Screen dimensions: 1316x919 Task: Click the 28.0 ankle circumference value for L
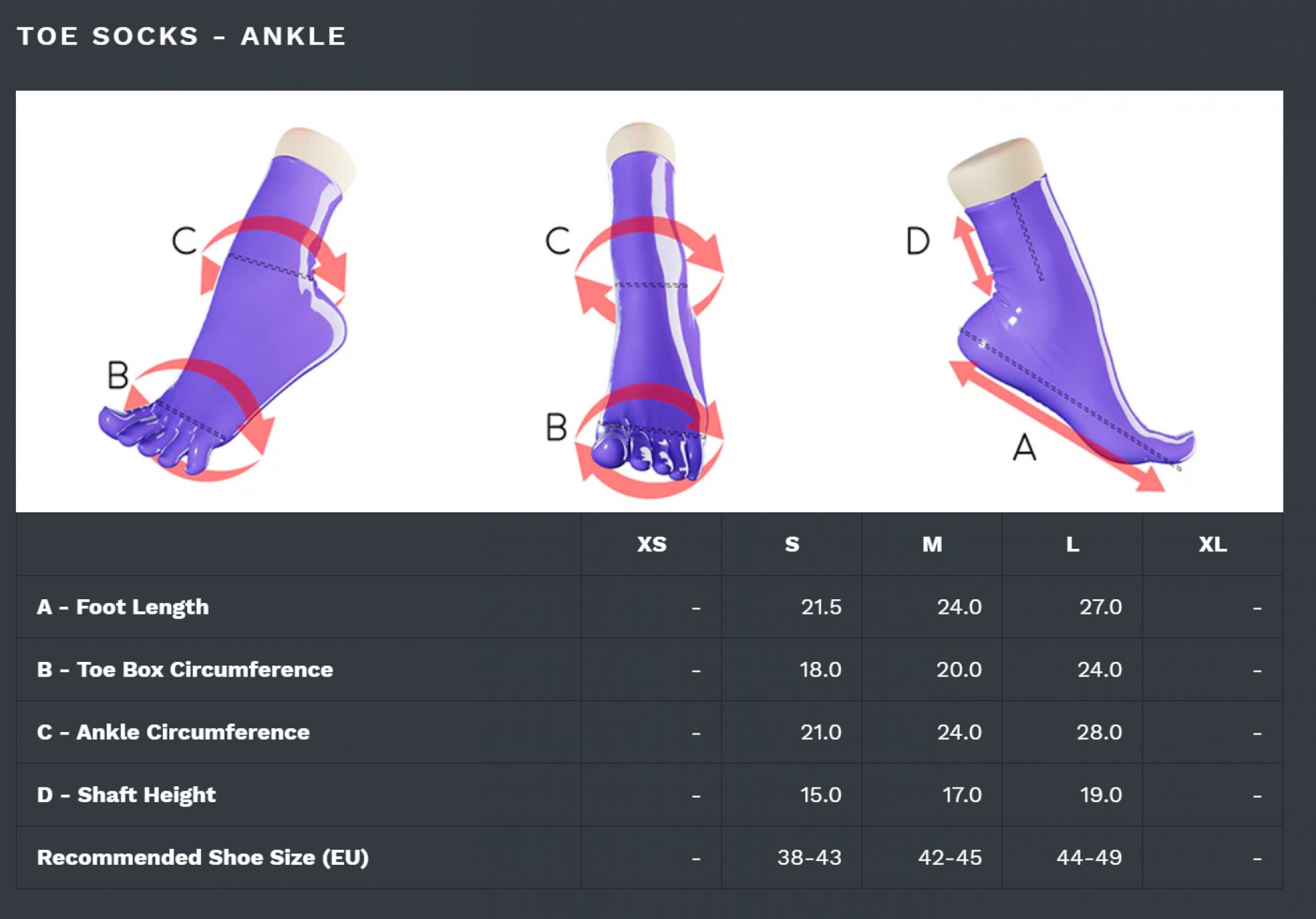click(1100, 732)
